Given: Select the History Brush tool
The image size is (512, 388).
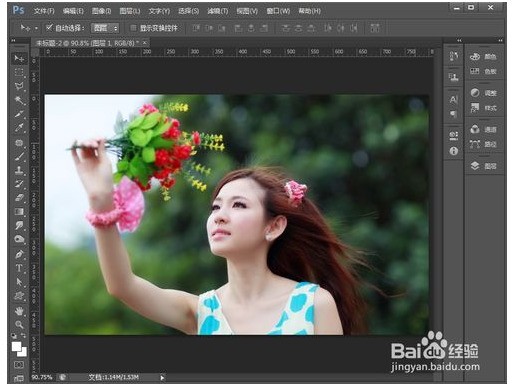Looking at the screenshot, I should coord(19,184).
